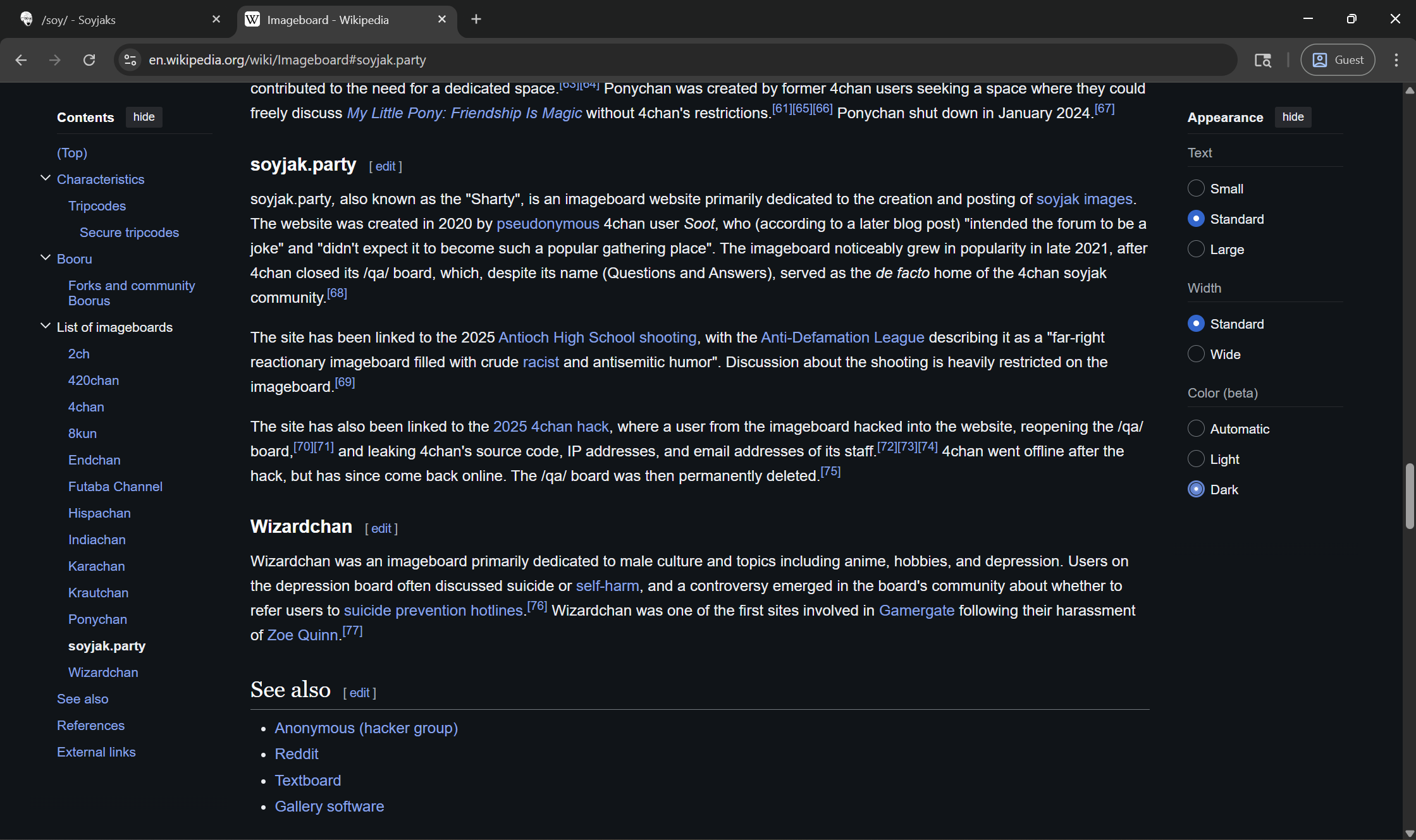Click the forward navigation arrow

(55, 60)
